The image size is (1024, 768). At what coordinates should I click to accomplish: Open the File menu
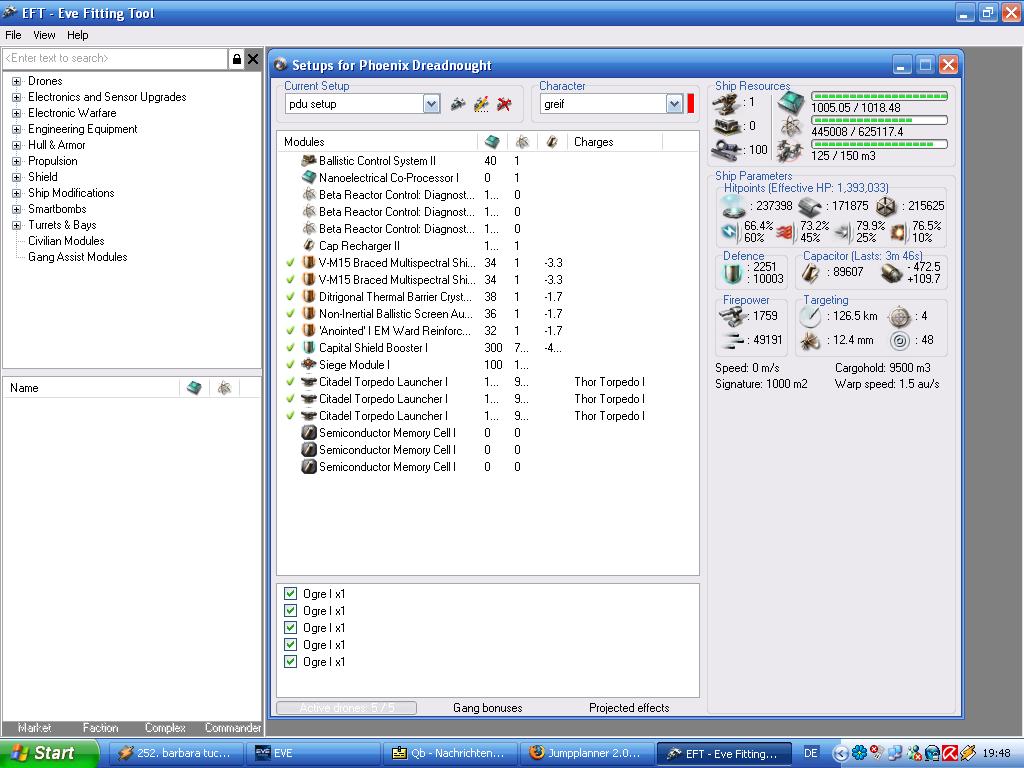pos(13,35)
